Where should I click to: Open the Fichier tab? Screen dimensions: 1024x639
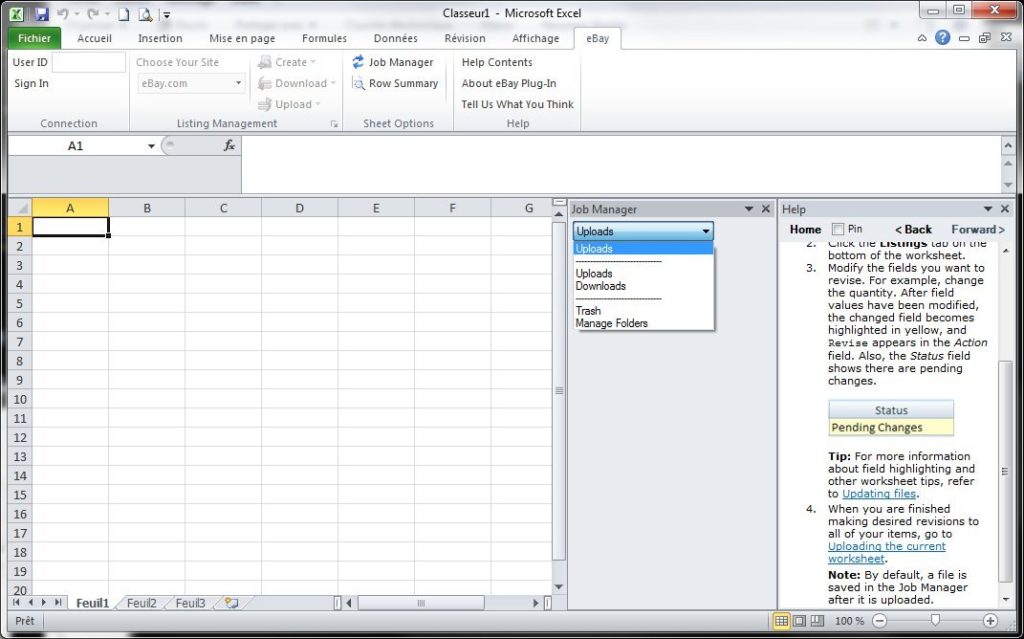click(35, 39)
